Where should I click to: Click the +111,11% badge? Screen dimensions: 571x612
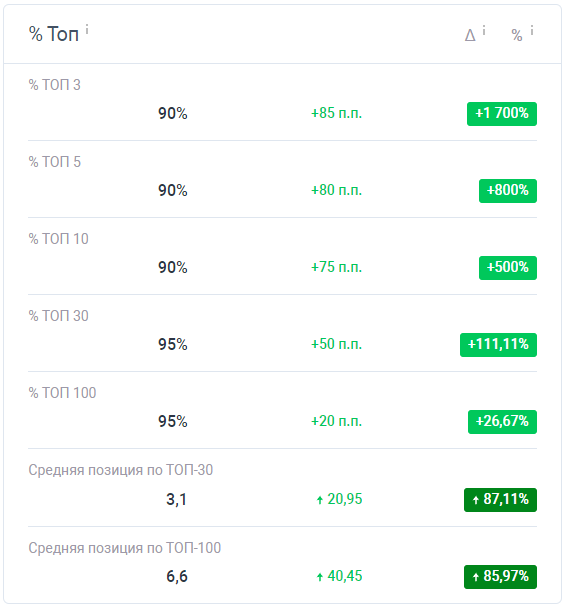(498, 345)
